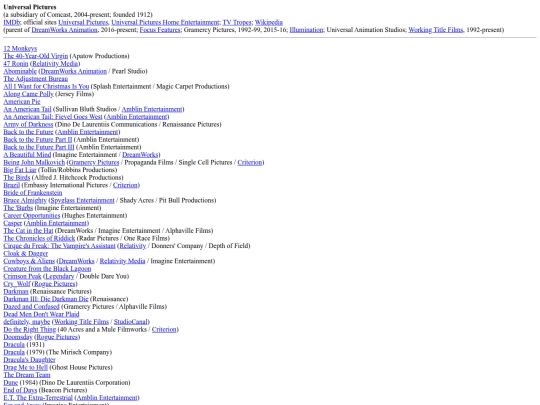Image resolution: width=540 pixels, height=405 pixels.
Task: Open the Big Fat Liar link
Action: click(20, 170)
